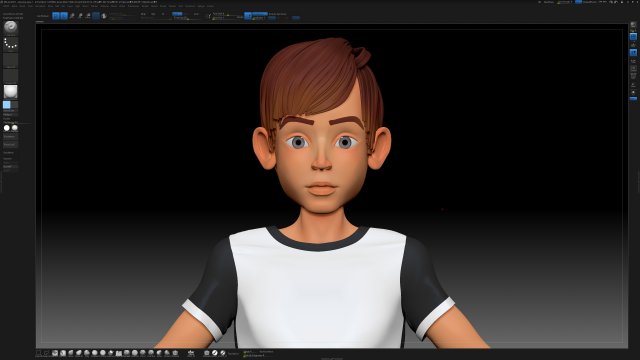640x360 pixels.
Task: Select the open-book shaped brush in the bottom shelf
Action: 119,353
